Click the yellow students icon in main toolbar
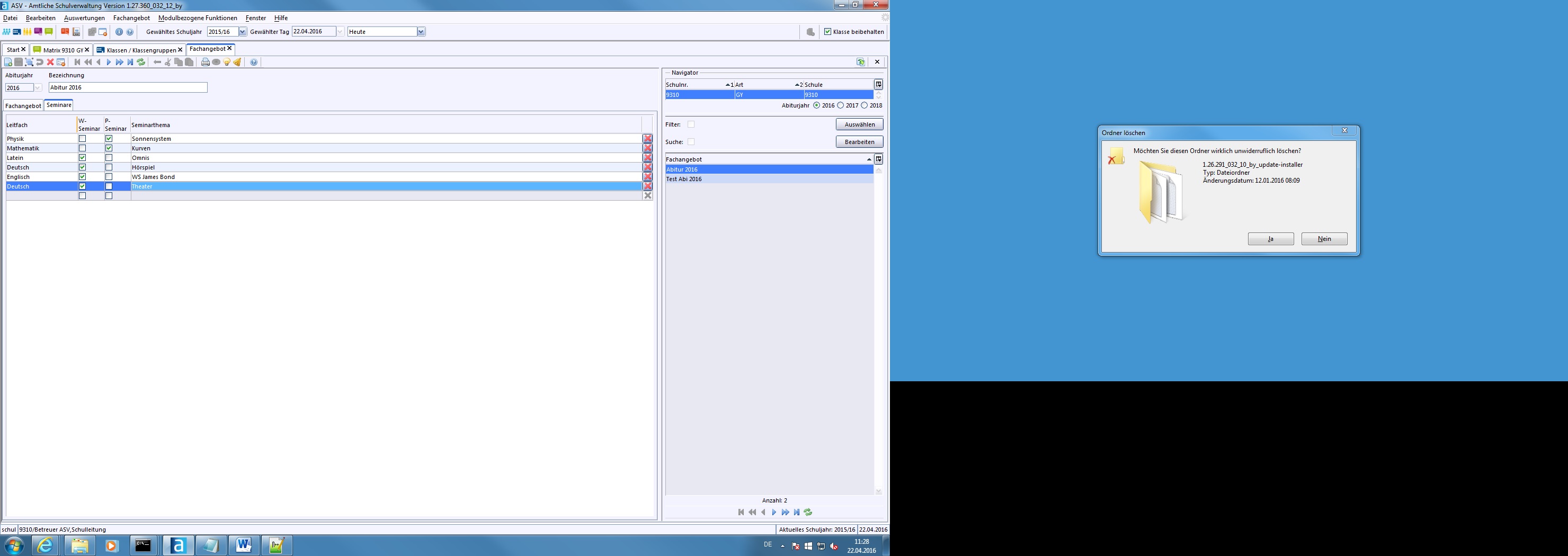Screen dimensions: 1568x556 28,32
